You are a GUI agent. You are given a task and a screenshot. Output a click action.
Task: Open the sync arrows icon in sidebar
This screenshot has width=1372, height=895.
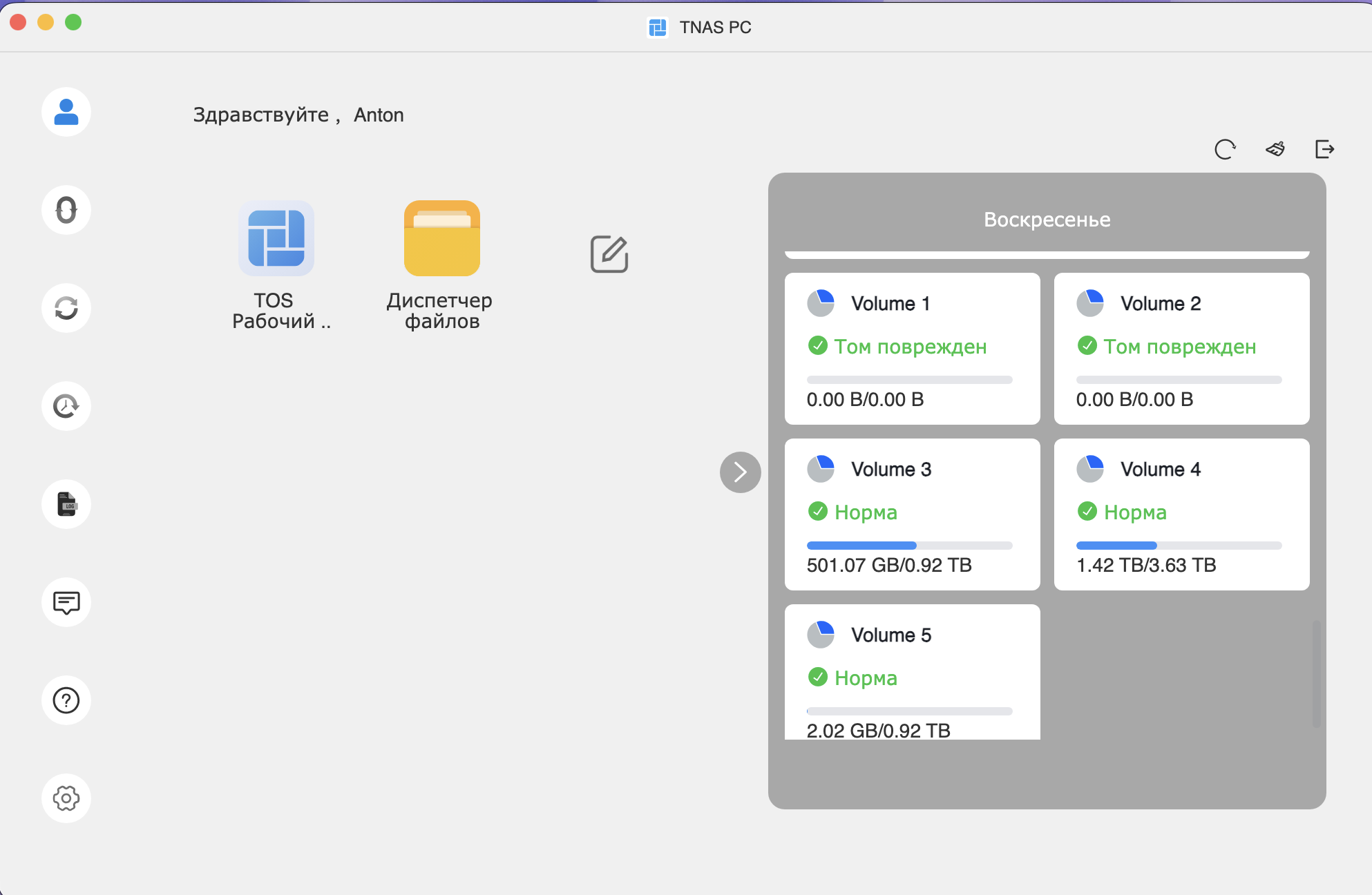(66, 308)
